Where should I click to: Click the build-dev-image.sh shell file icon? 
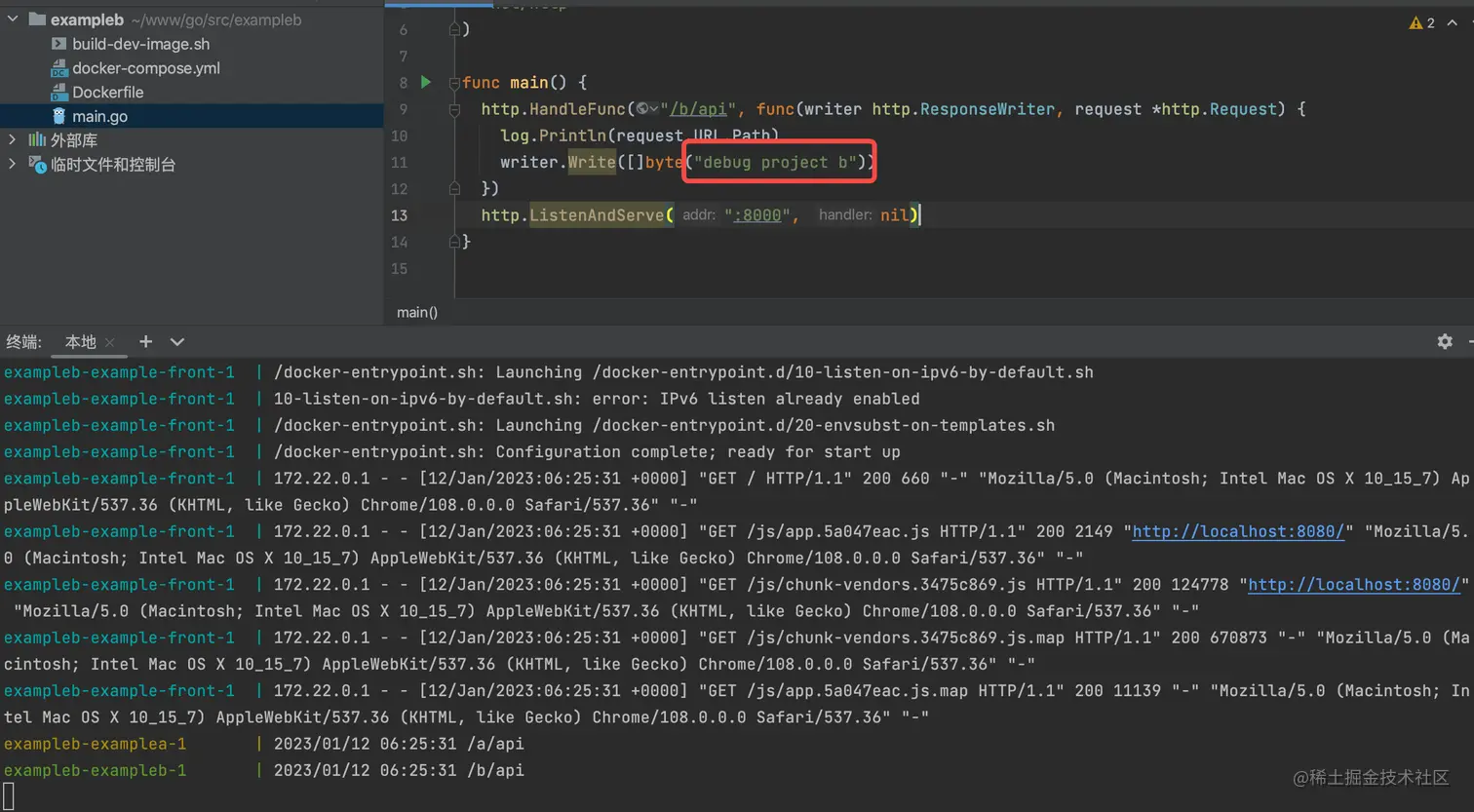click(58, 44)
